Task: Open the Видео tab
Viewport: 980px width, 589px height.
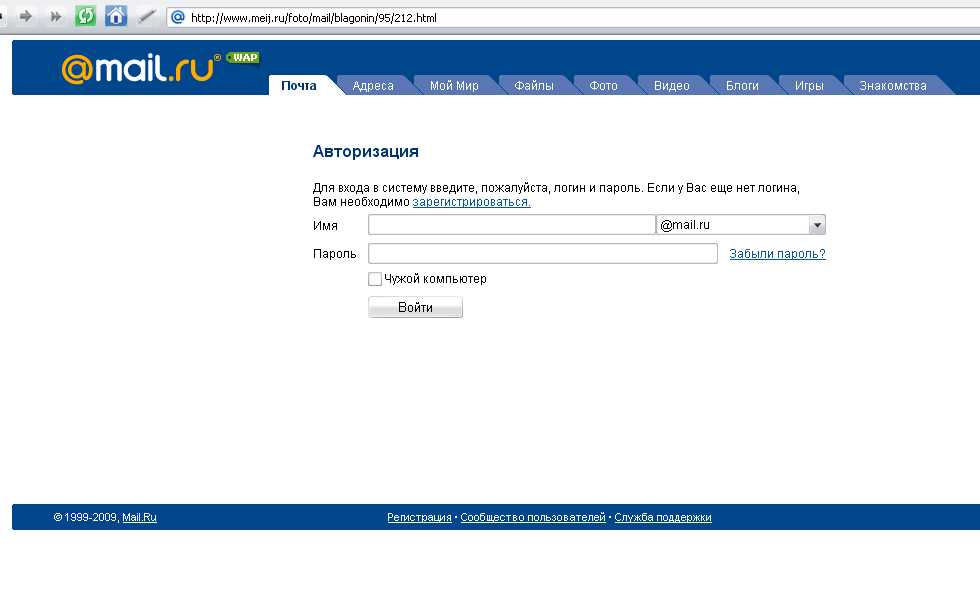Action: (672, 86)
